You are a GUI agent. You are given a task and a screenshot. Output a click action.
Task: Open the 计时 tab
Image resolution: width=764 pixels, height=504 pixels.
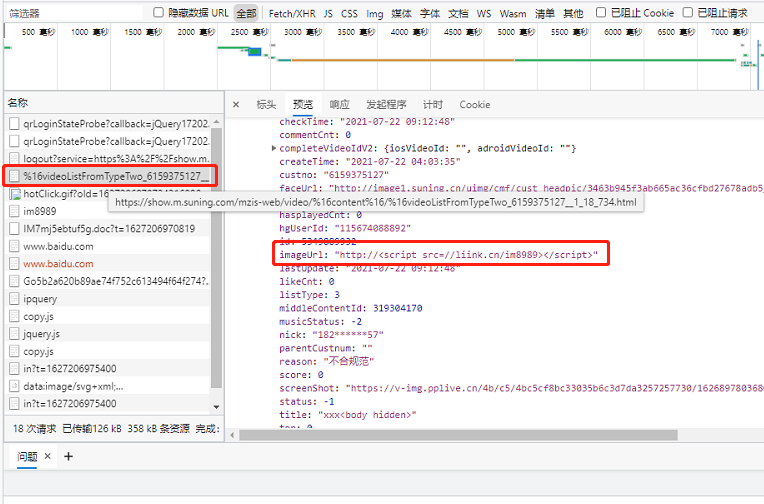click(x=432, y=104)
